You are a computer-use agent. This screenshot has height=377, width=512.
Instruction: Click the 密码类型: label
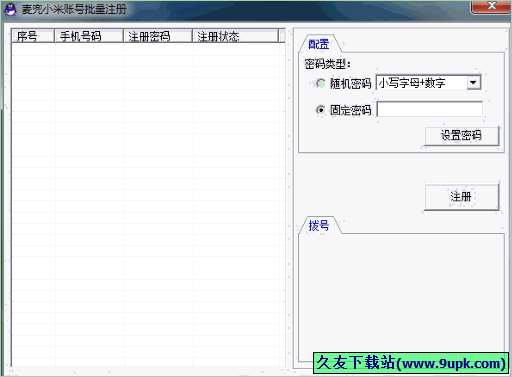[328, 64]
